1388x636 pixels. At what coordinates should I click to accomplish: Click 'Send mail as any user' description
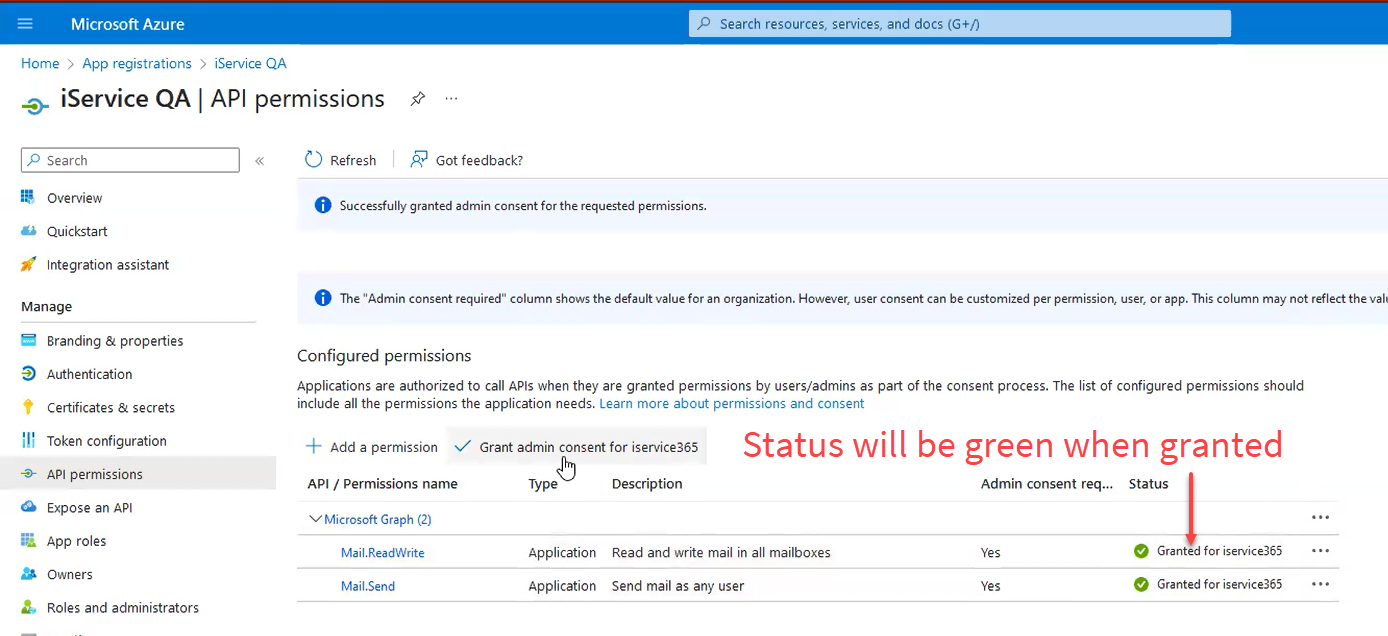pyautogui.click(x=678, y=586)
